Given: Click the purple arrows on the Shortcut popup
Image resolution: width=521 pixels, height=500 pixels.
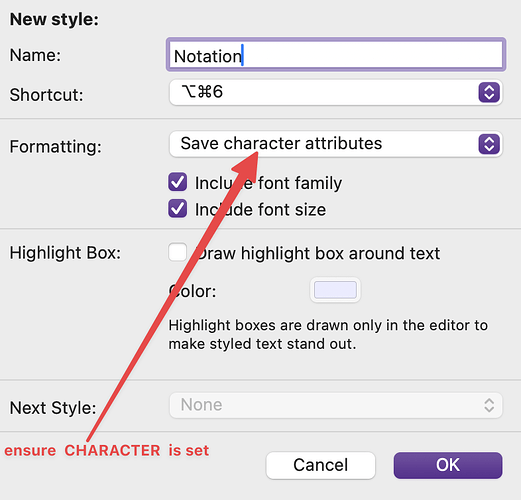Looking at the screenshot, I should tap(489, 92).
